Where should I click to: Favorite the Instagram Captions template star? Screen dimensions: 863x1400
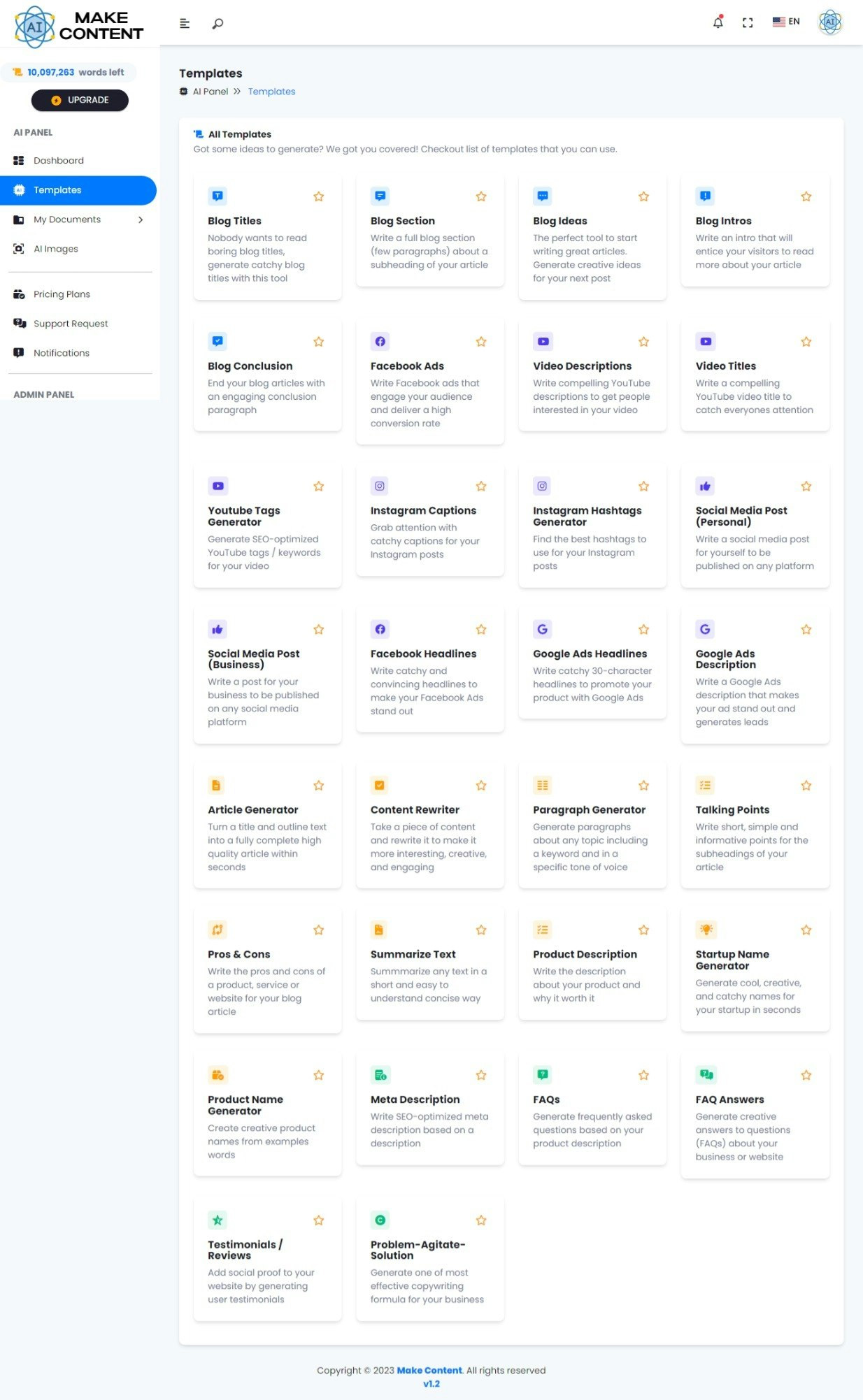pos(481,486)
